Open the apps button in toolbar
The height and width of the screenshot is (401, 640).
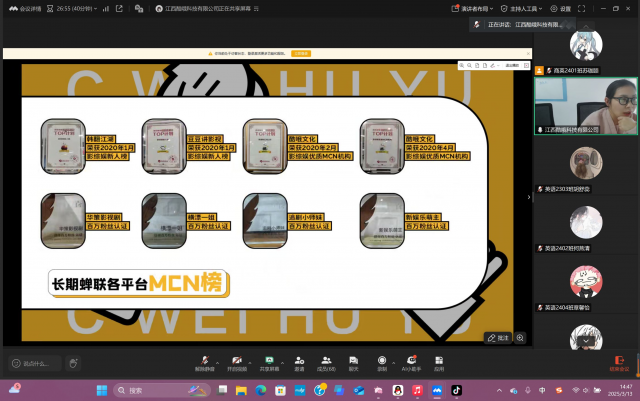[439, 361]
